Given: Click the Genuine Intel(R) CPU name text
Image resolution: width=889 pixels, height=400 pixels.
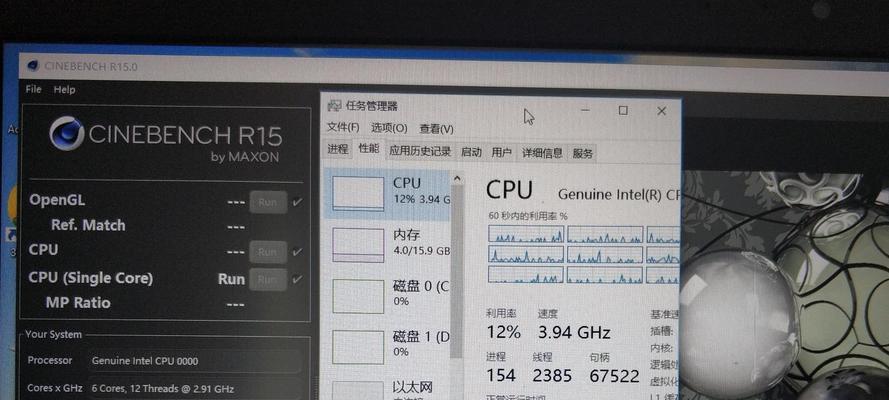Looking at the screenshot, I should click(x=619, y=194).
